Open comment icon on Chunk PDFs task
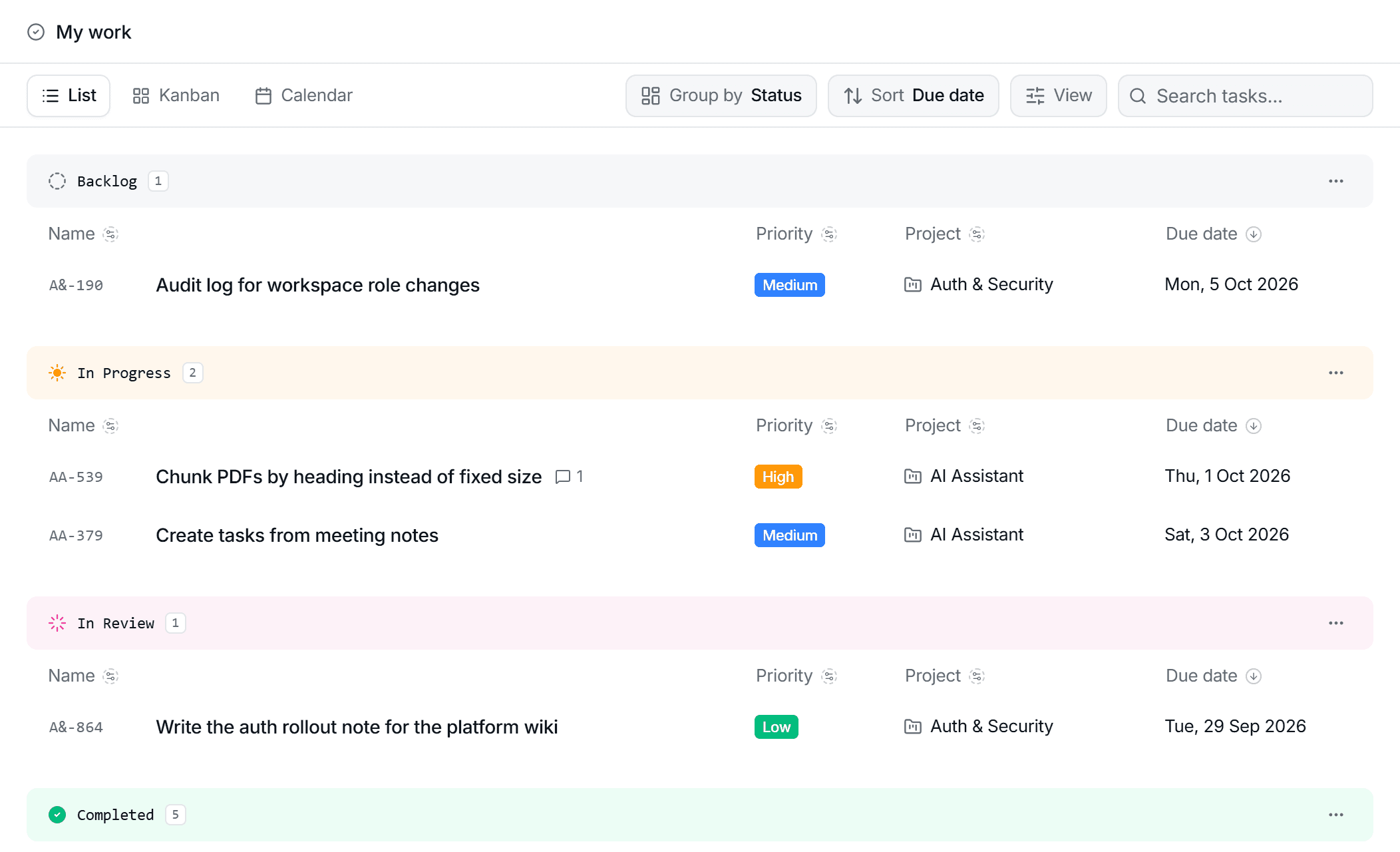The width and height of the screenshot is (1400, 852). [x=563, y=477]
